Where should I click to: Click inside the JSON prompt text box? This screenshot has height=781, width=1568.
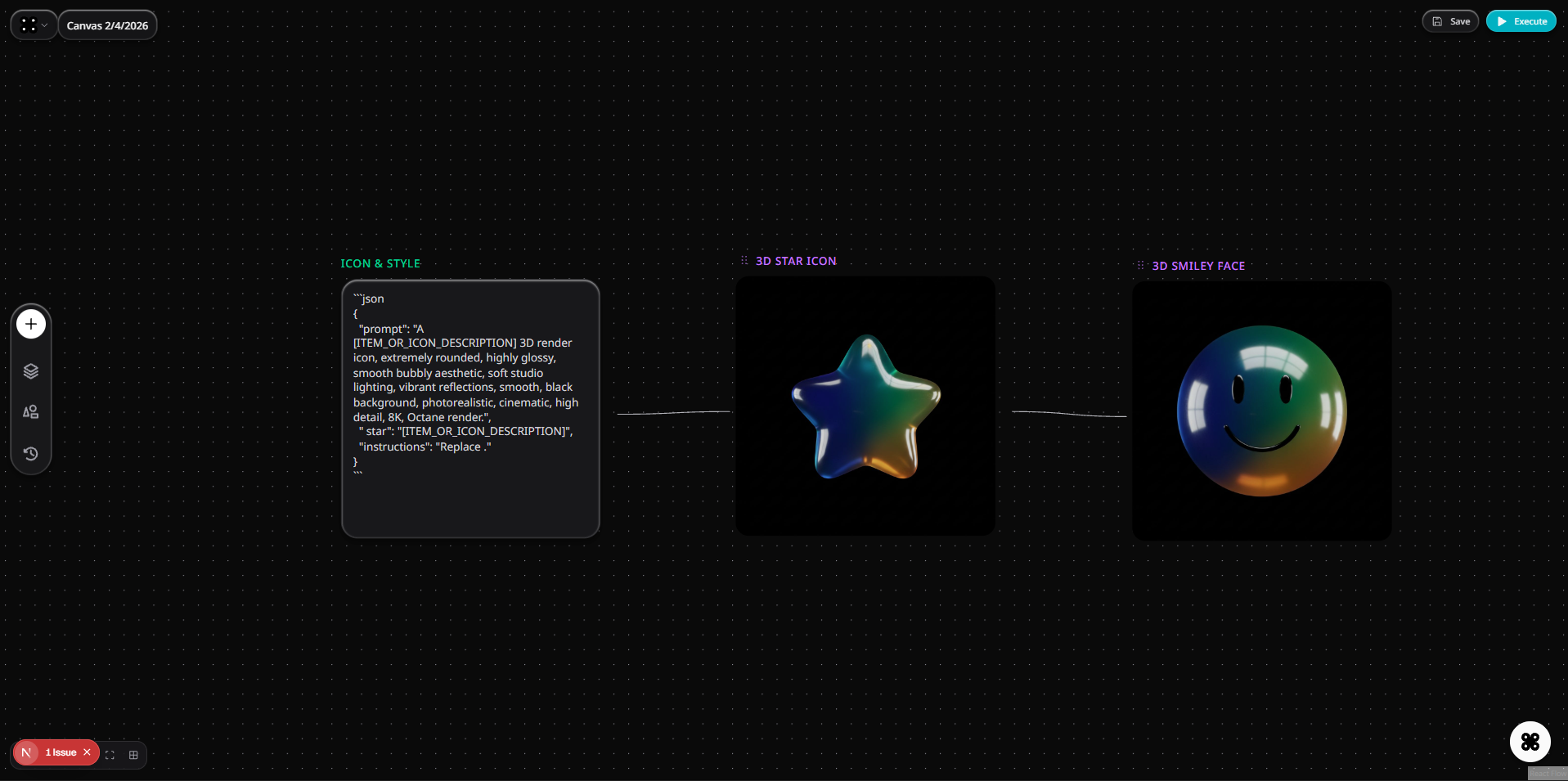[x=470, y=409]
